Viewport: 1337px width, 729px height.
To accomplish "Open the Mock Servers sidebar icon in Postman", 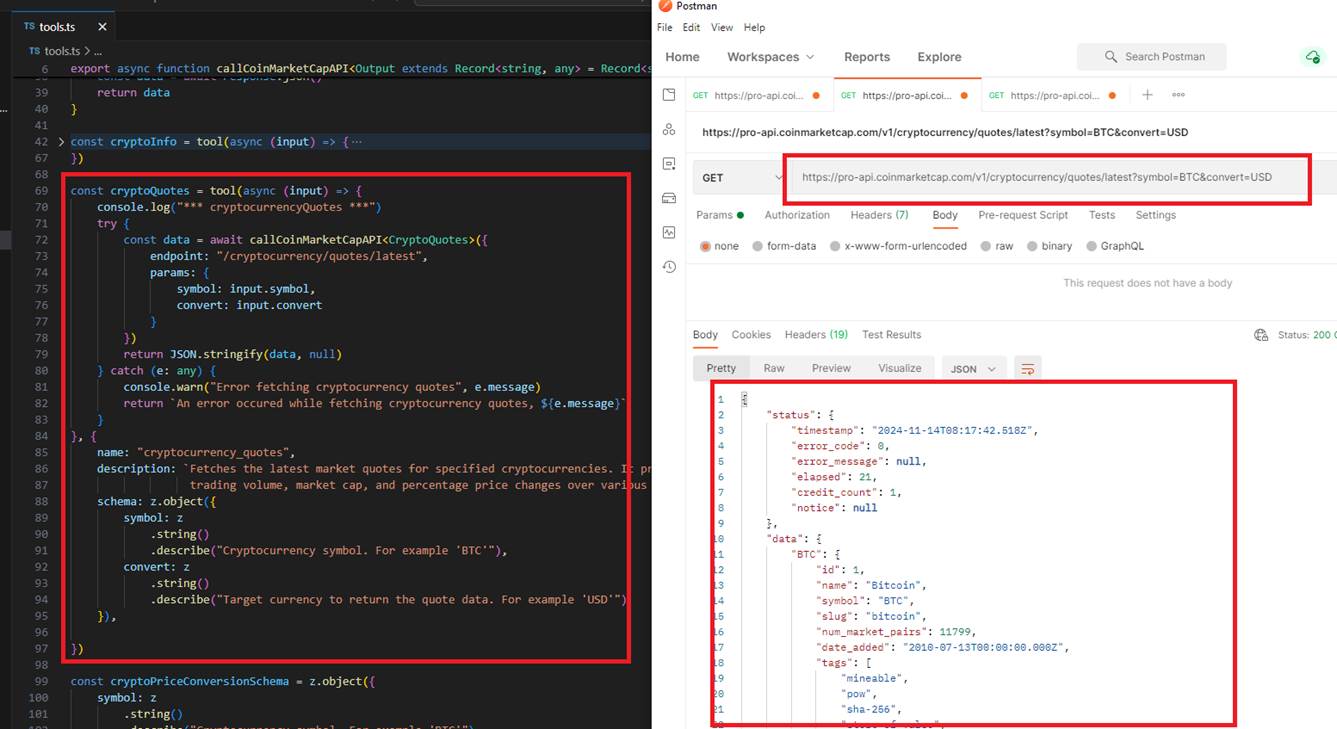I will coord(669,198).
